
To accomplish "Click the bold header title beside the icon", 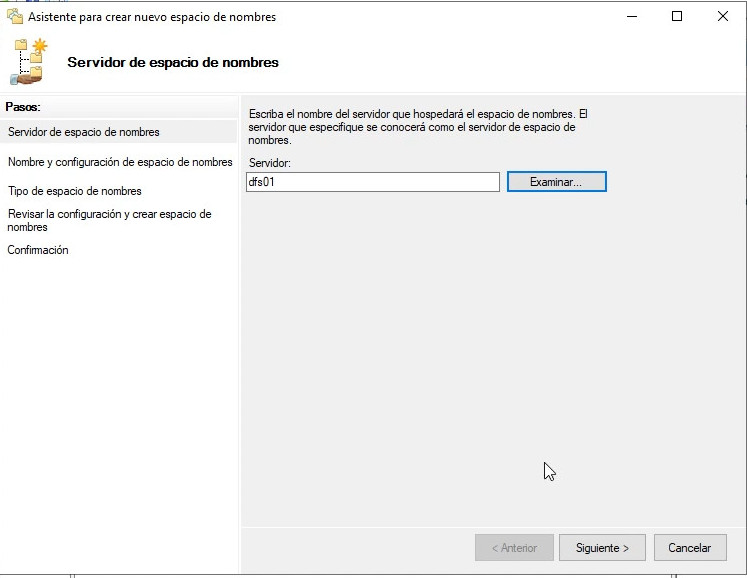I will coord(172,63).
